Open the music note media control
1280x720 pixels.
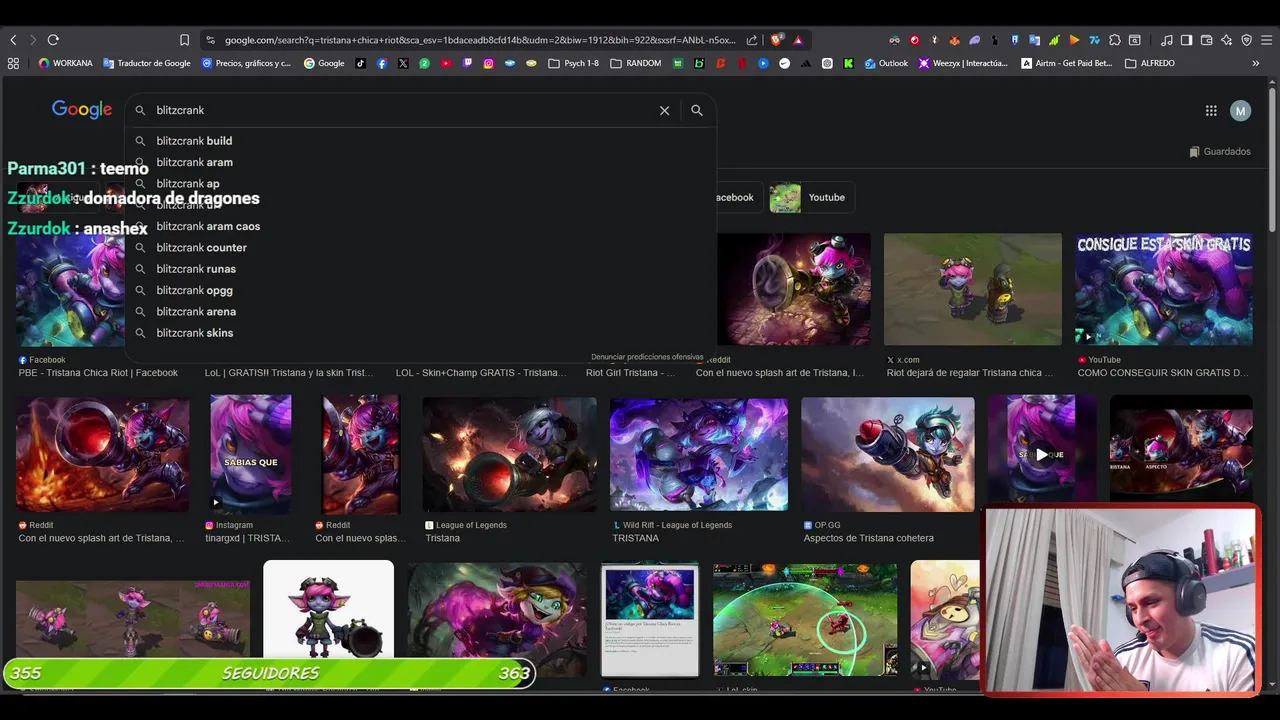click(1167, 40)
